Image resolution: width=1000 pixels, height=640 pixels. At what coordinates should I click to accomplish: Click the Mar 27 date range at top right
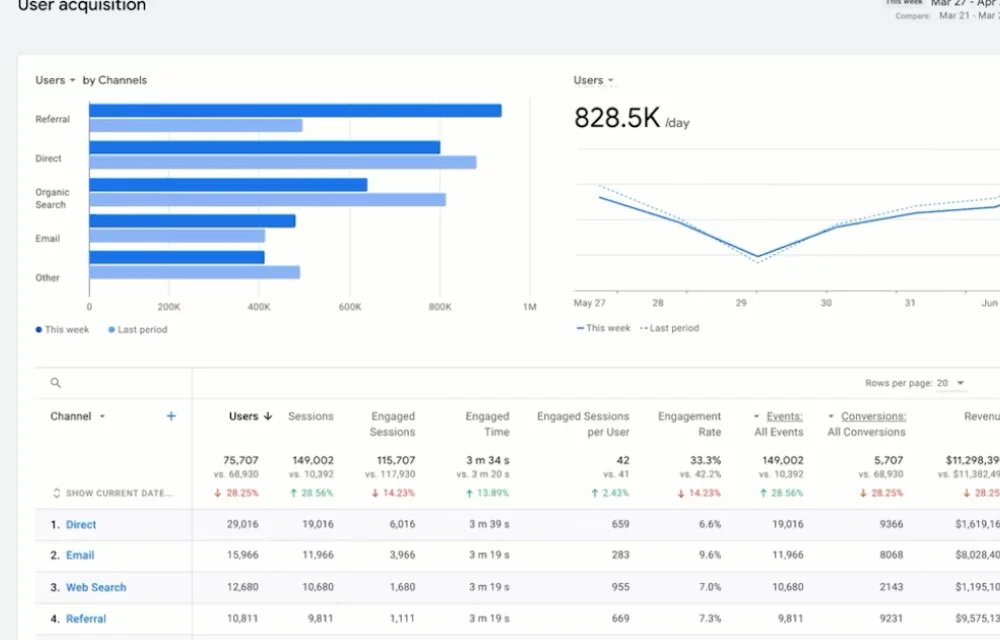[960, 5]
